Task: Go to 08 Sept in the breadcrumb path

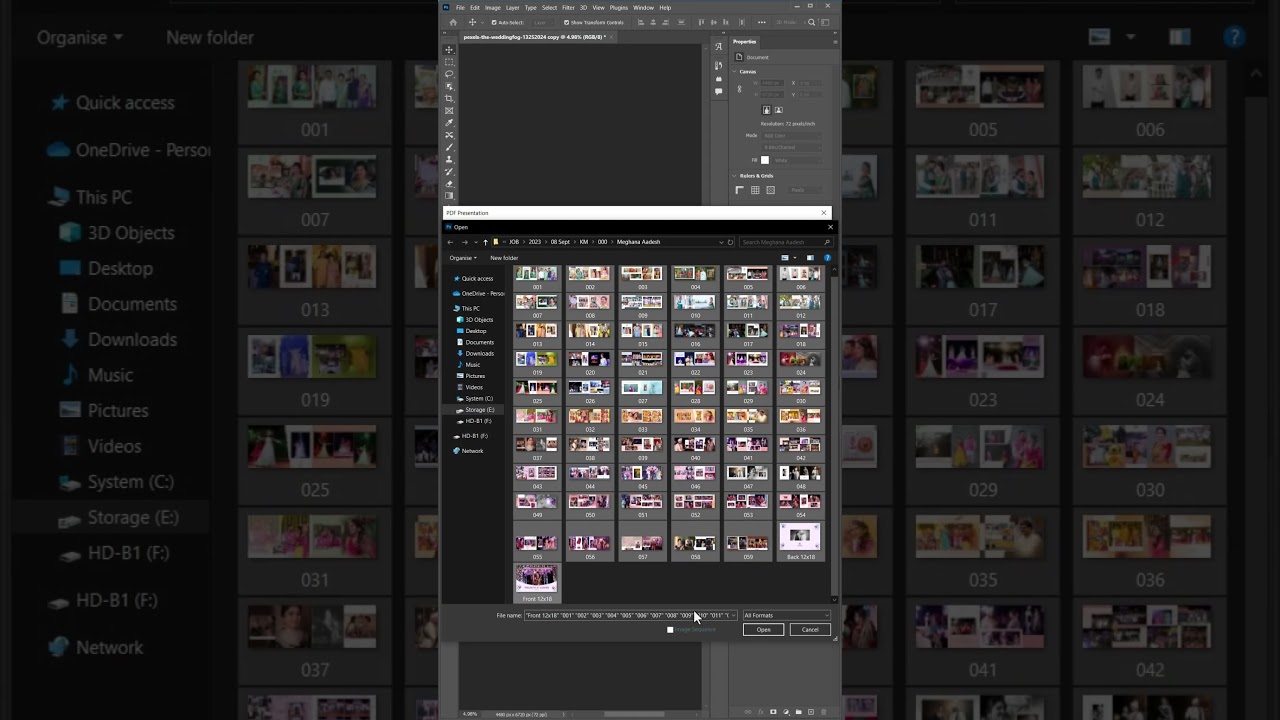Action: pyautogui.click(x=560, y=242)
